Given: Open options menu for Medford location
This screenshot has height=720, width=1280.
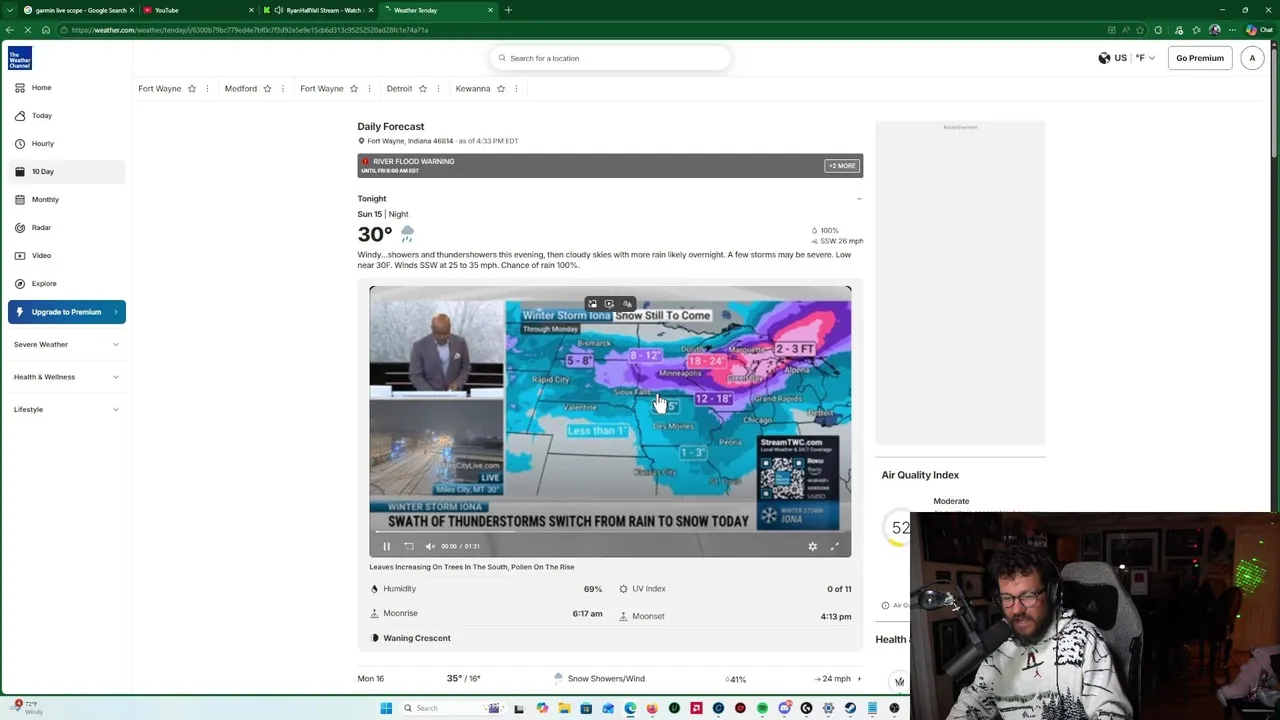Looking at the screenshot, I should coord(282,88).
